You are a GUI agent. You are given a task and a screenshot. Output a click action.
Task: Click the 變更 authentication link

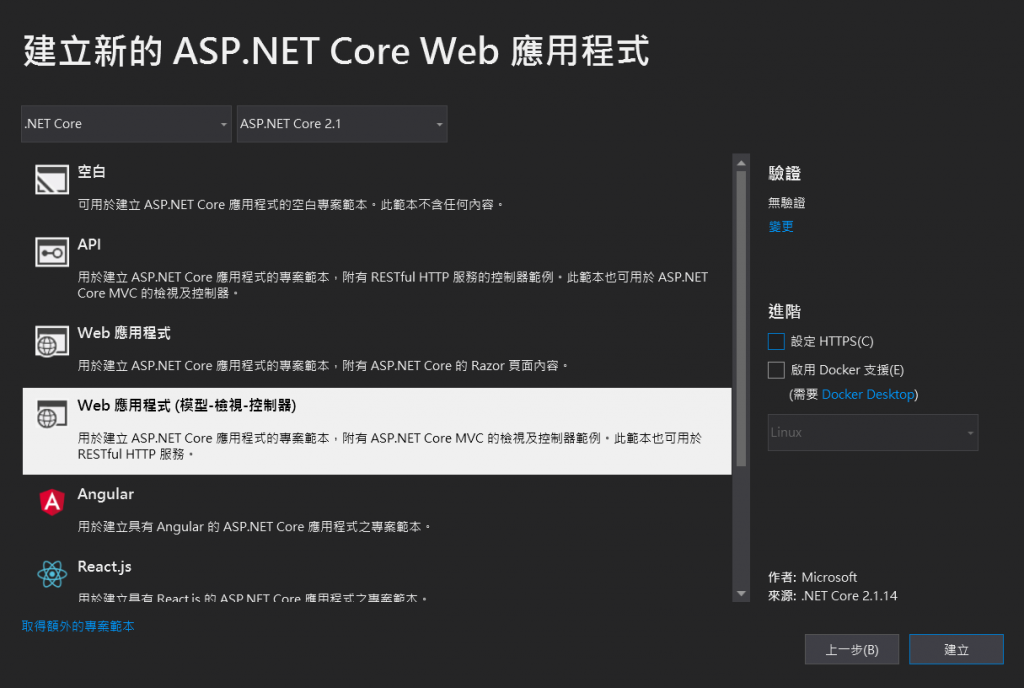click(x=781, y=227)
